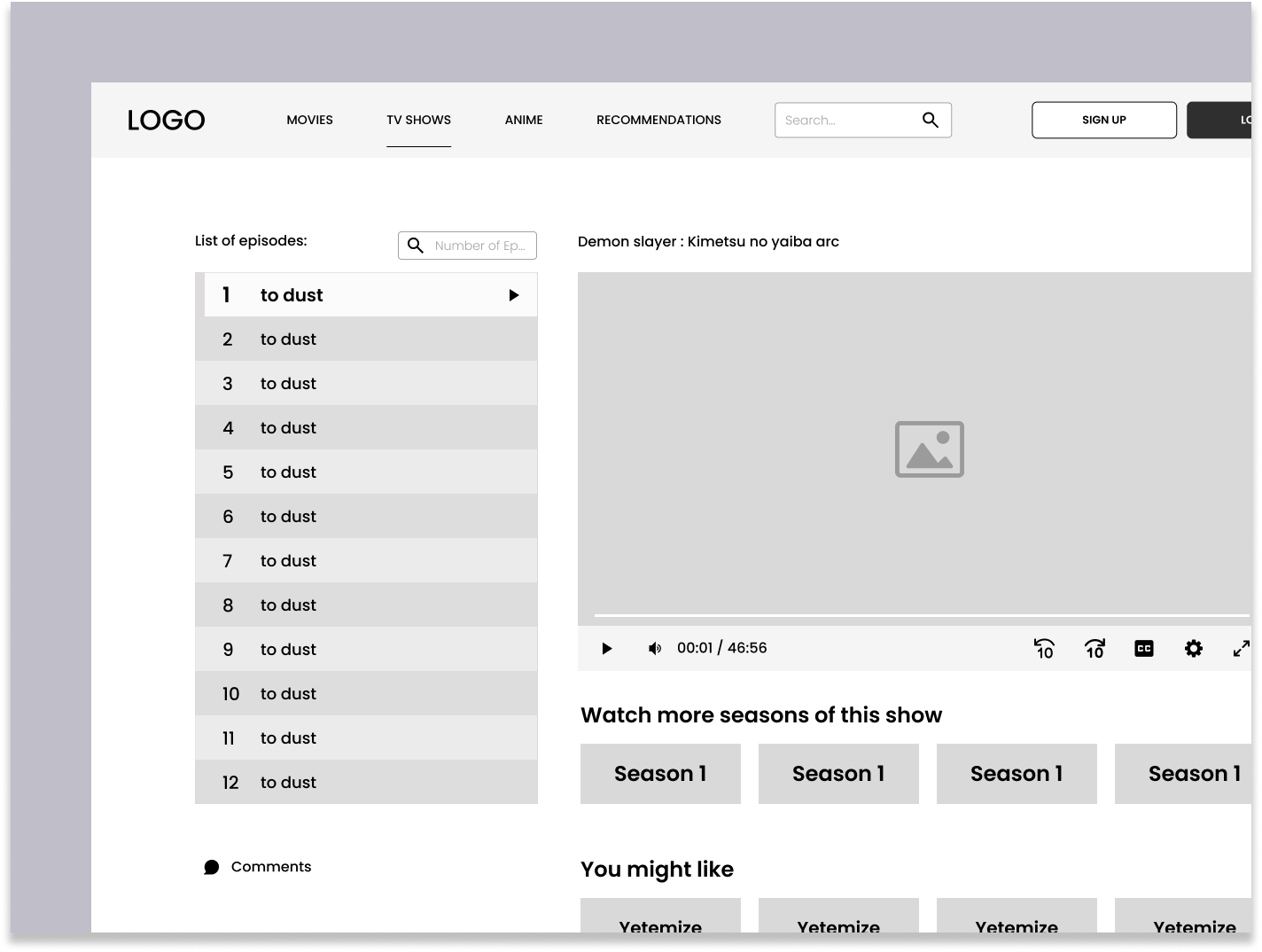Open the search icon in the top search bar
1262x952 pixels.
[930, 119]
